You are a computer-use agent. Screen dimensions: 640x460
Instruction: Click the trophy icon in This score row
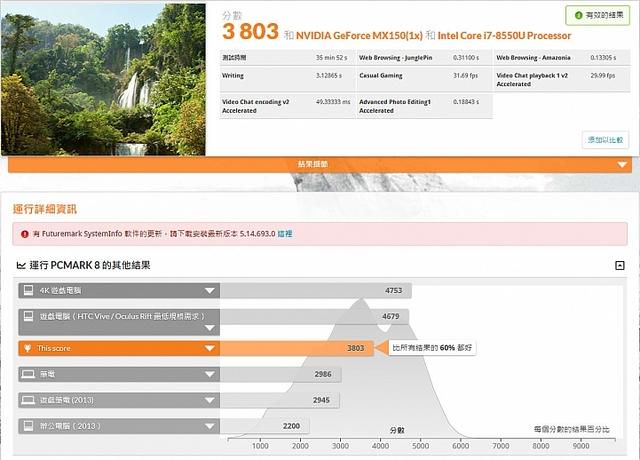click(x=28, y=348)
